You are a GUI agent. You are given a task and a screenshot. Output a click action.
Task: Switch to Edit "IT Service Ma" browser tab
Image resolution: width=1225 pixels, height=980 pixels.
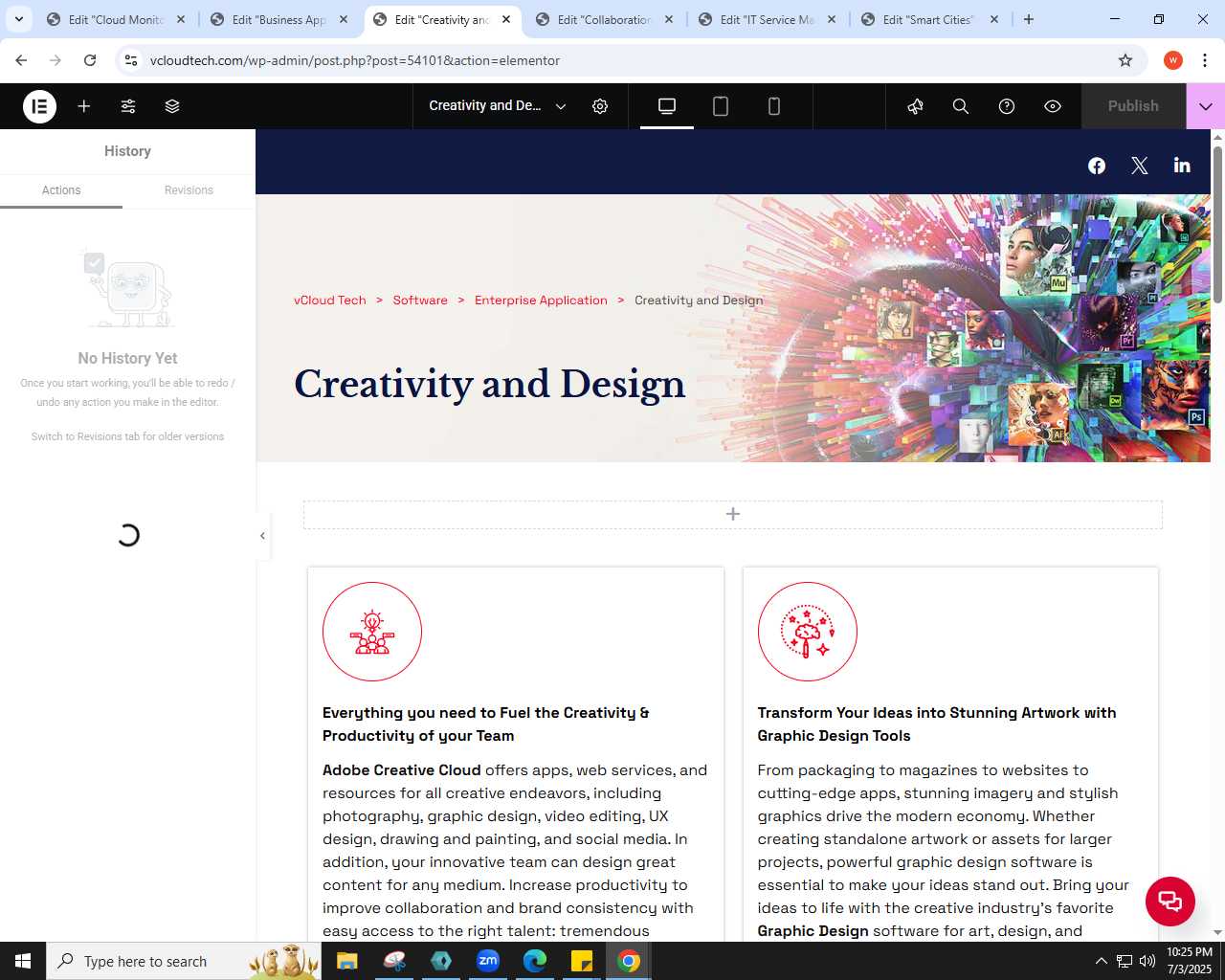(767, 19)
